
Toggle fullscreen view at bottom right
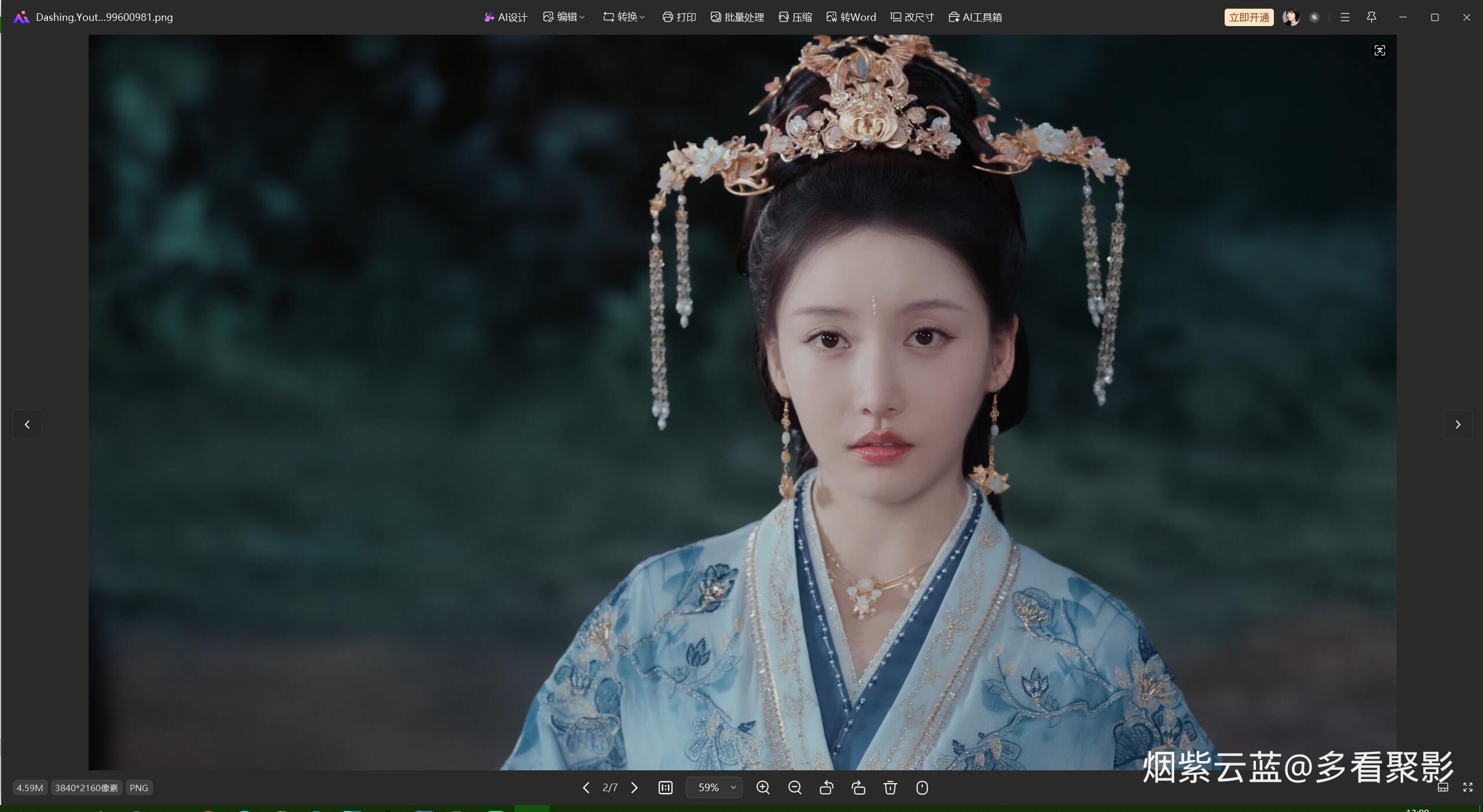(1468, 787)
